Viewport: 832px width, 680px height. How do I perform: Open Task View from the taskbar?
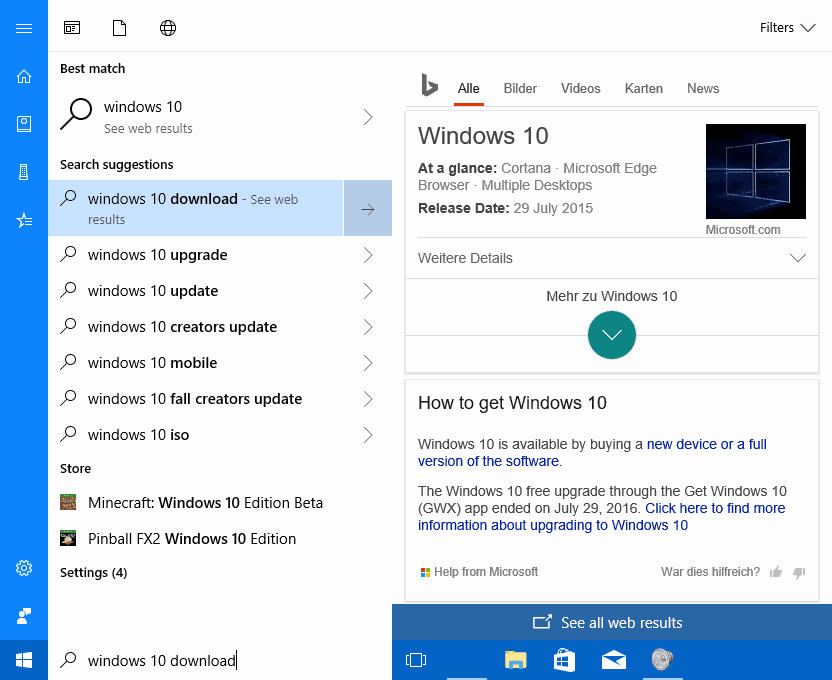(416, 660)
